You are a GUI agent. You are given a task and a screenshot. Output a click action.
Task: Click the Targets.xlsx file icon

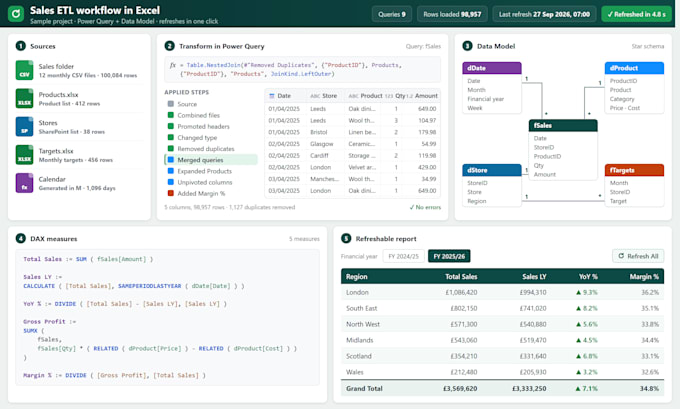pos(24,155)
